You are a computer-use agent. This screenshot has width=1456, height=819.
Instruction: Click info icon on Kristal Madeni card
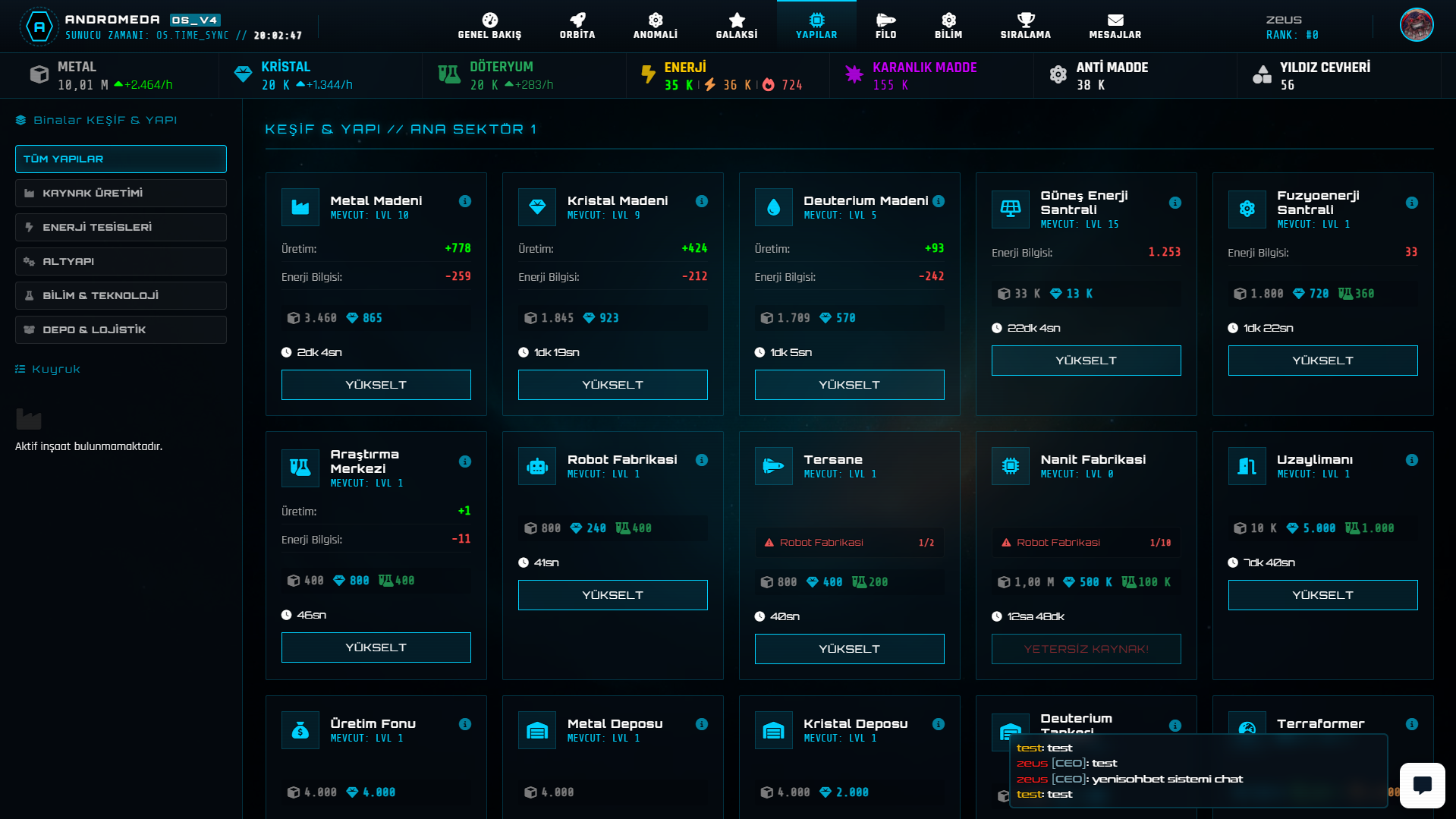[x=702, y=201]
